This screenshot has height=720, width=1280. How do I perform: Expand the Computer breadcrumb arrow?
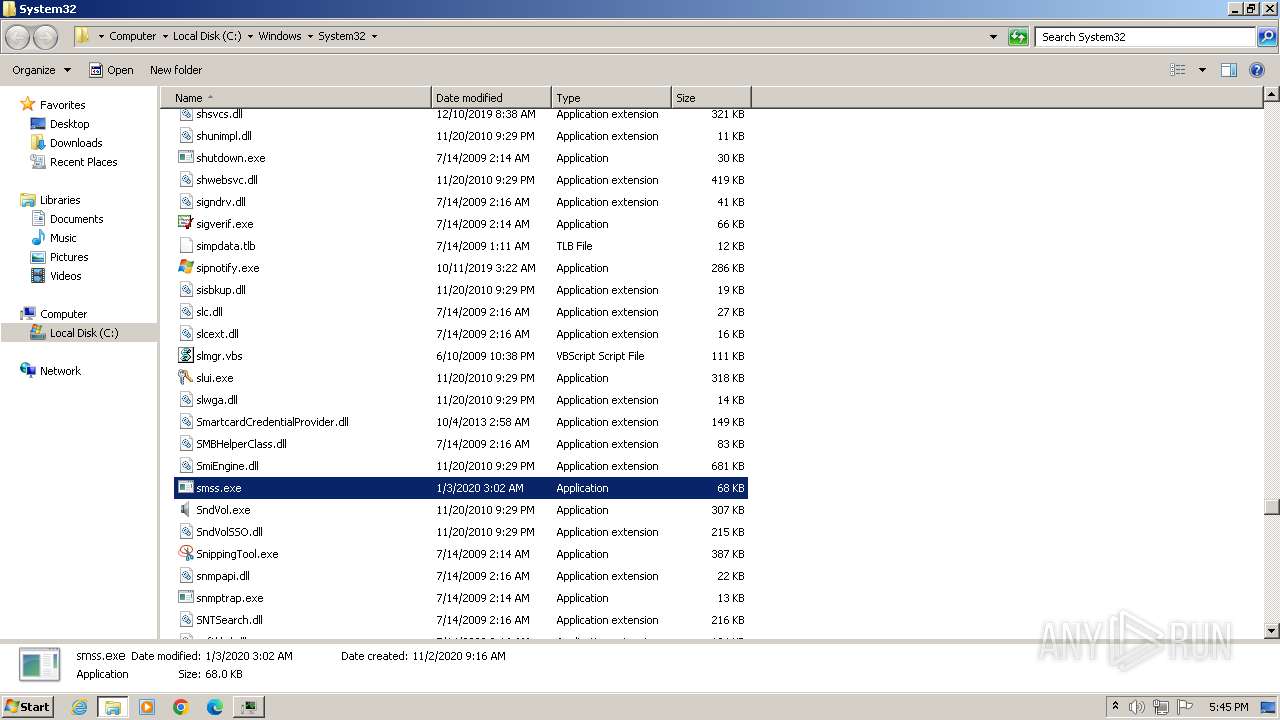click(x=166, y=36)
